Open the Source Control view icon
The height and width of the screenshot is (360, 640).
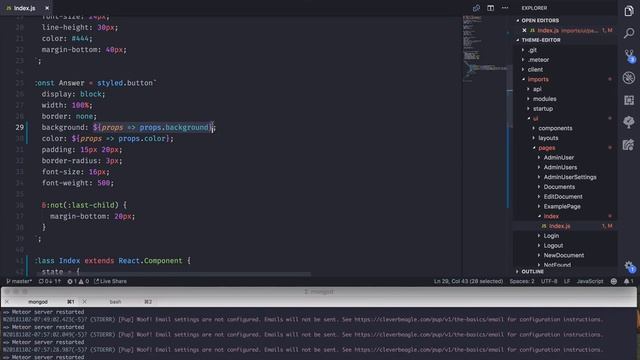(629, 56)
